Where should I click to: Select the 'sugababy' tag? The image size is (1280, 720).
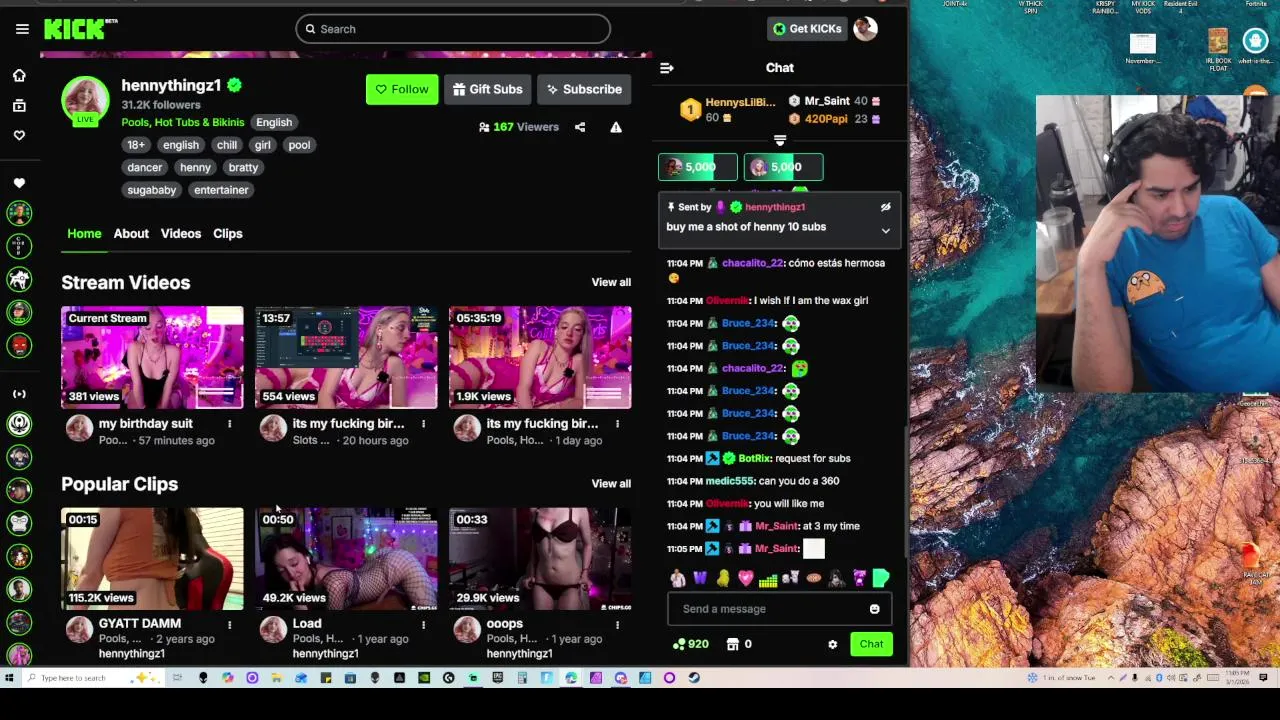point(151,190)
